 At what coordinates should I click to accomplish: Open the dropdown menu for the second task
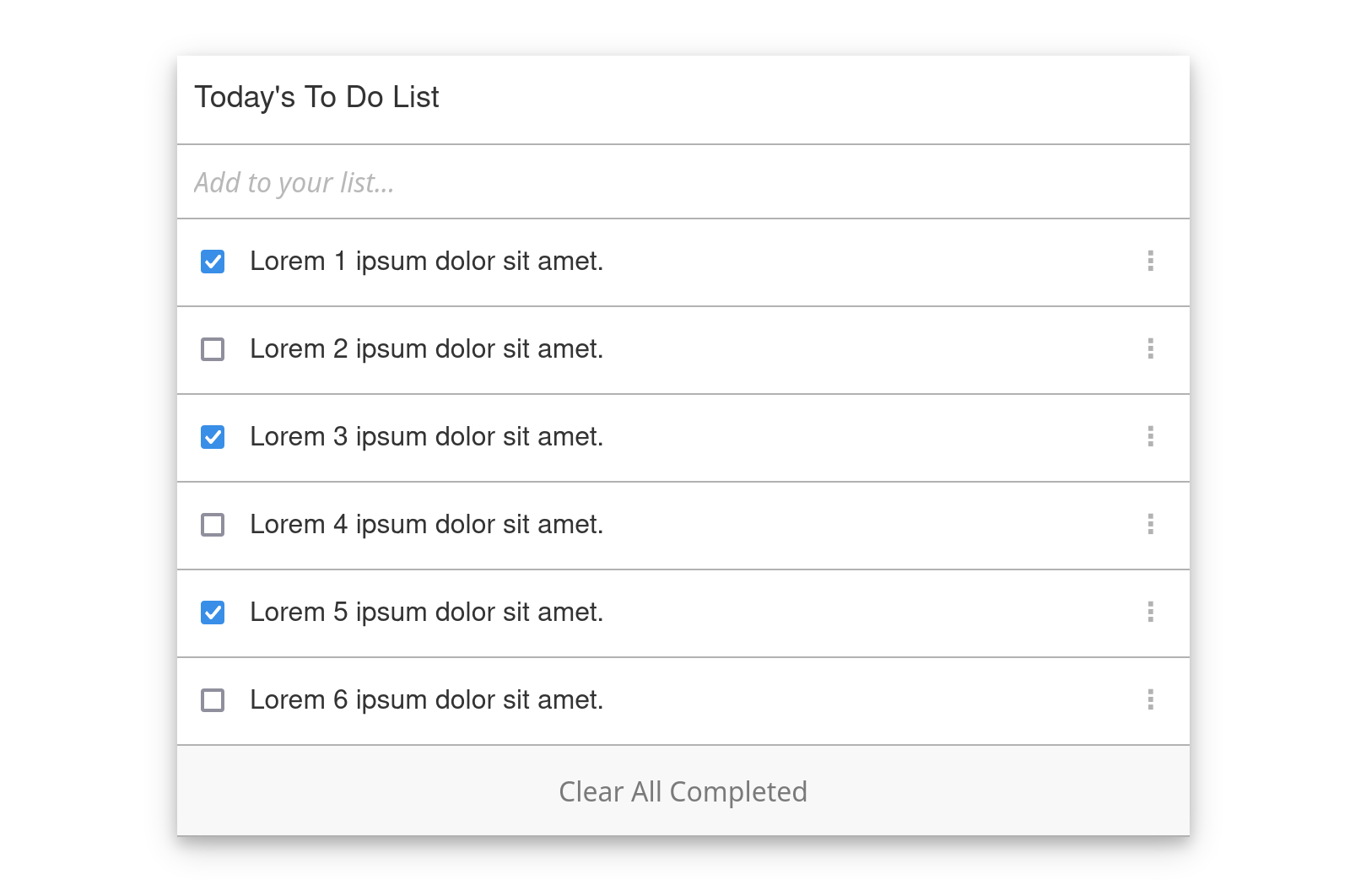1151,350
